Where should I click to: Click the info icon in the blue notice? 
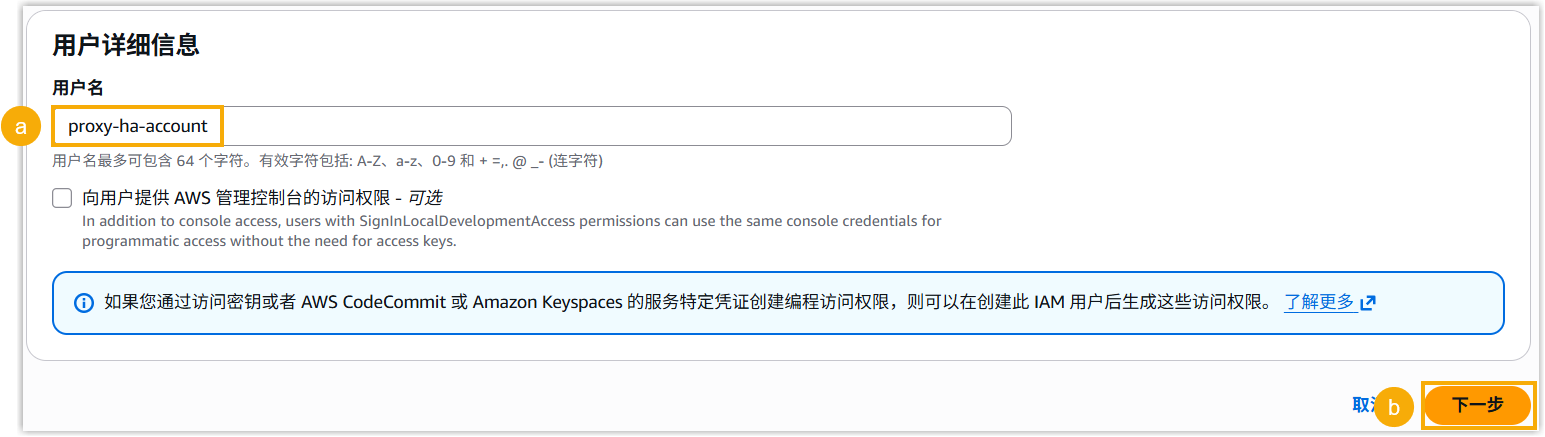(84, 302)
